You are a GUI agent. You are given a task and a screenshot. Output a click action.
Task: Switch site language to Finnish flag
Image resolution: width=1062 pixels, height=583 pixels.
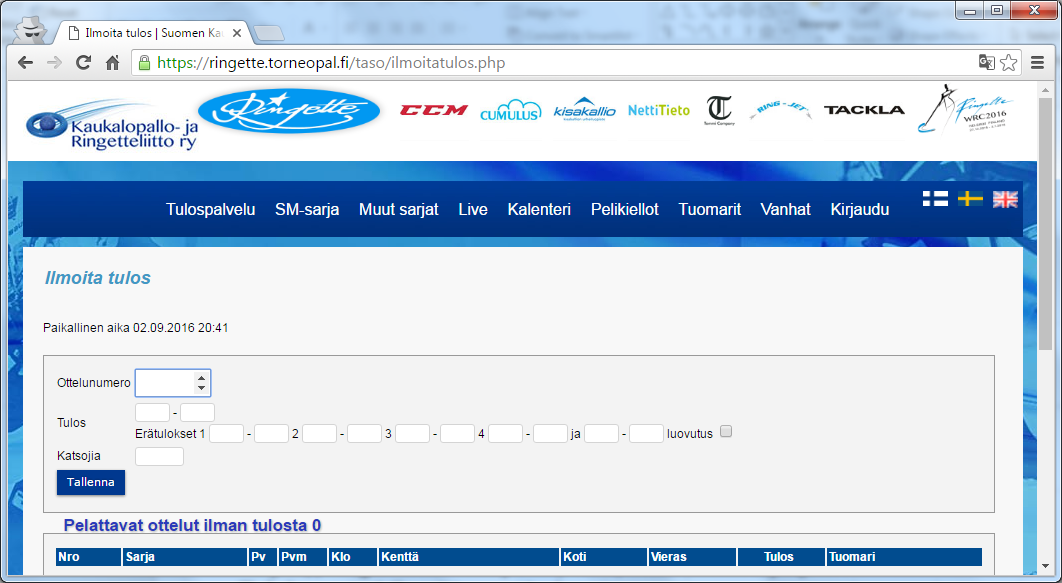(x=935, y=198)
